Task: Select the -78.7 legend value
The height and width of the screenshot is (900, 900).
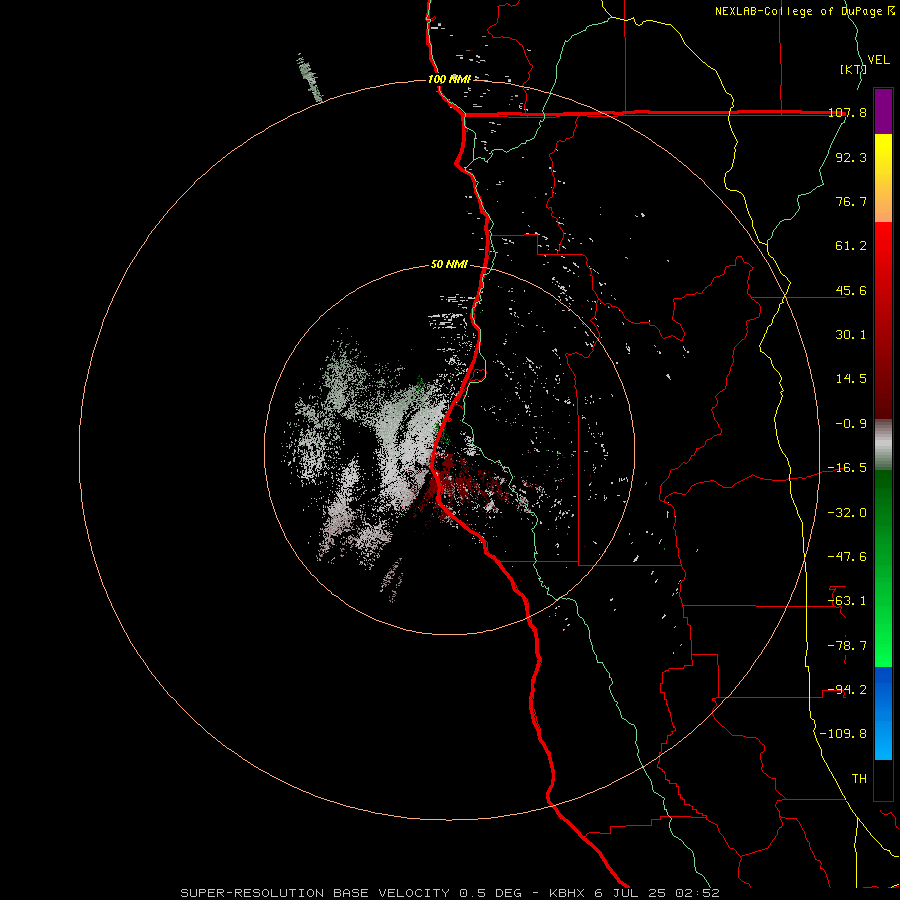Action: [847, 646]
